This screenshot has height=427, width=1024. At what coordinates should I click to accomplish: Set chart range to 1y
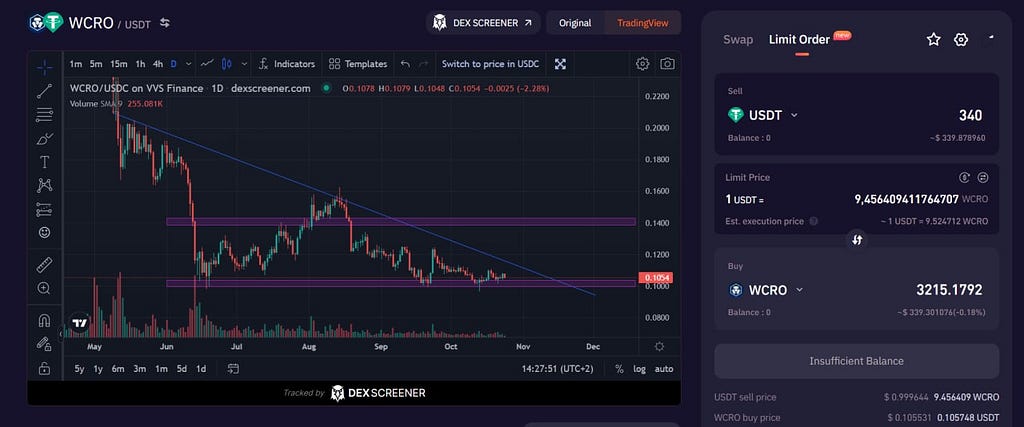[x=98, y=369]
